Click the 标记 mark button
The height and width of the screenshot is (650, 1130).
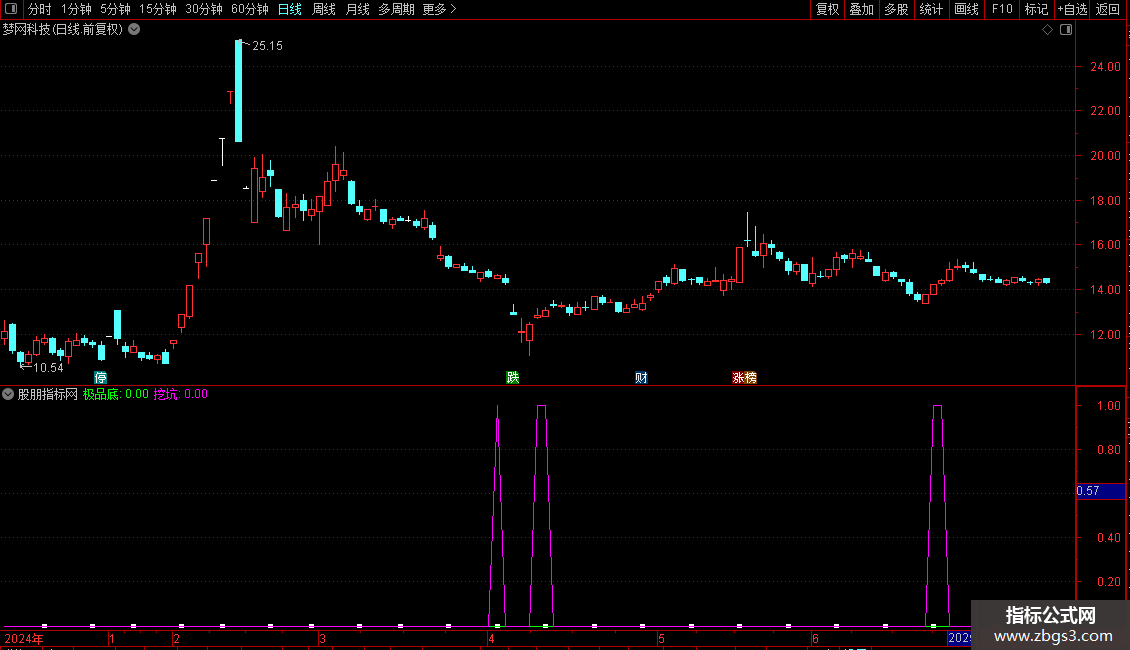[x=1036, y=9]
